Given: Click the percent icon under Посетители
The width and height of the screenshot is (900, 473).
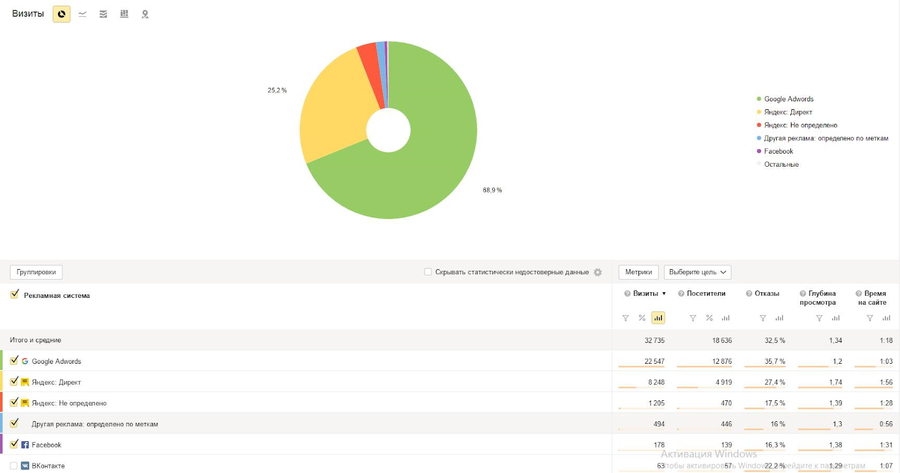Looking at the screenshot, I should click(x=709, y=318).
